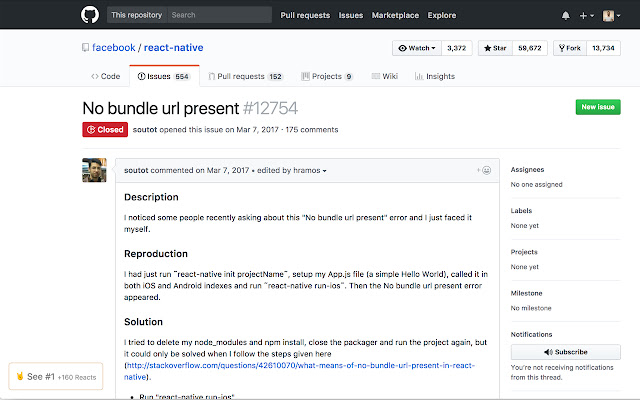Viewport: 640px width, 400px height.
Task: Switch to the Projects 9 tab
Action: [x=327, y=76]
